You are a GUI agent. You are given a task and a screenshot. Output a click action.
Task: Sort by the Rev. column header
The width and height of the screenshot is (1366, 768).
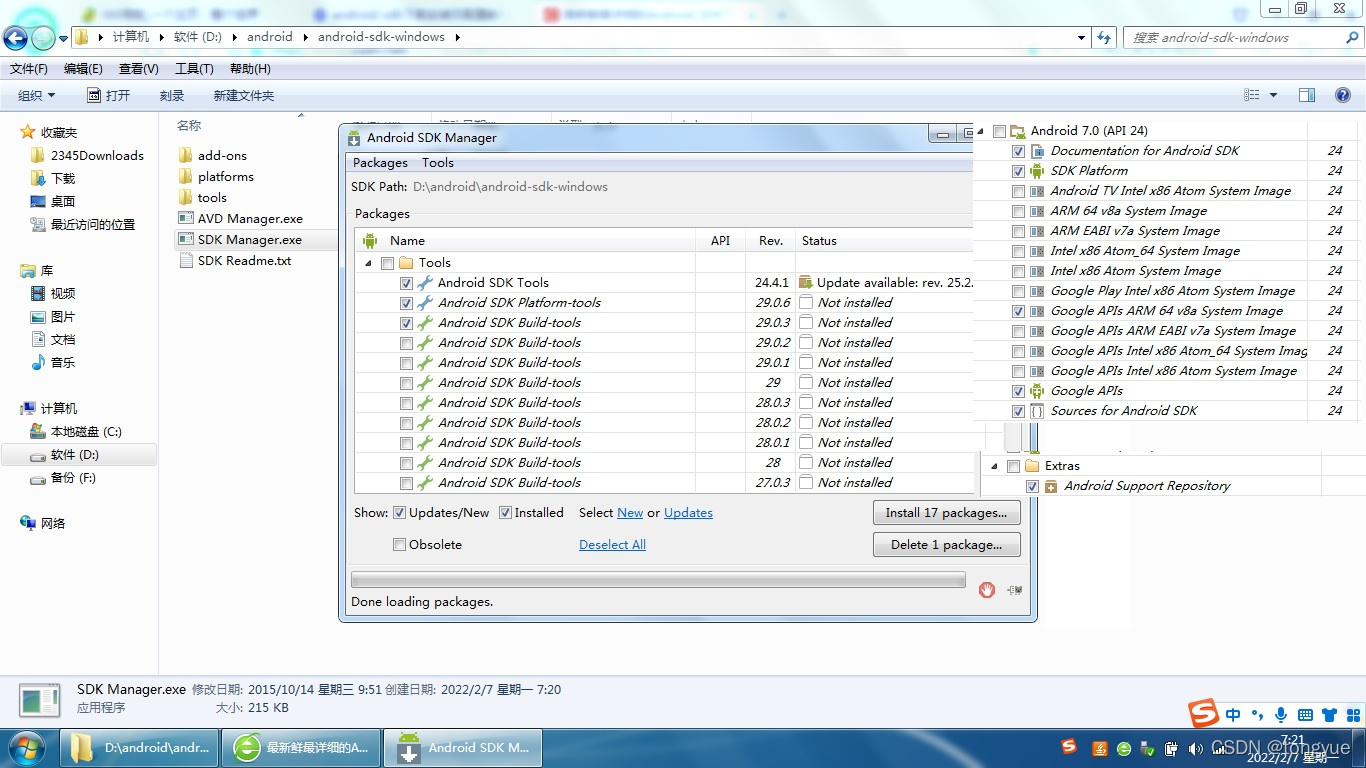point(770,240)
